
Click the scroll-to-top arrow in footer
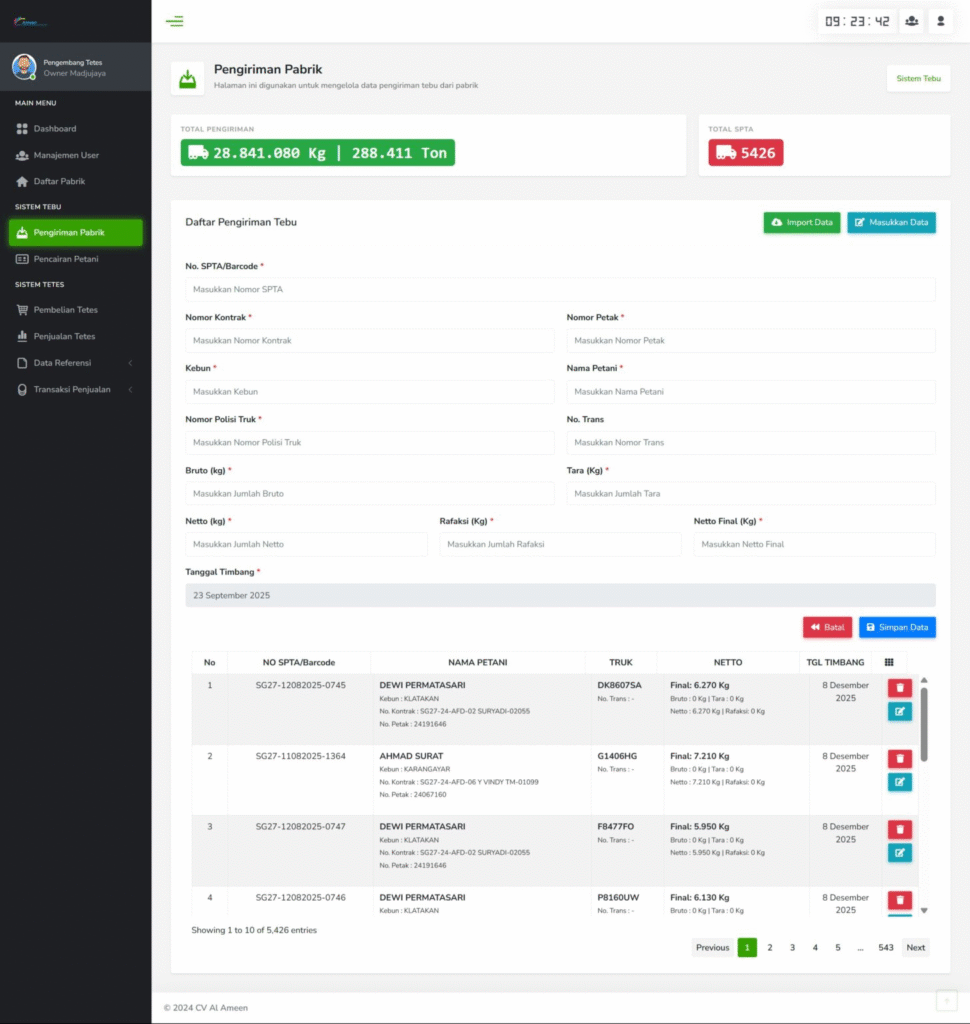[945, 1001]
